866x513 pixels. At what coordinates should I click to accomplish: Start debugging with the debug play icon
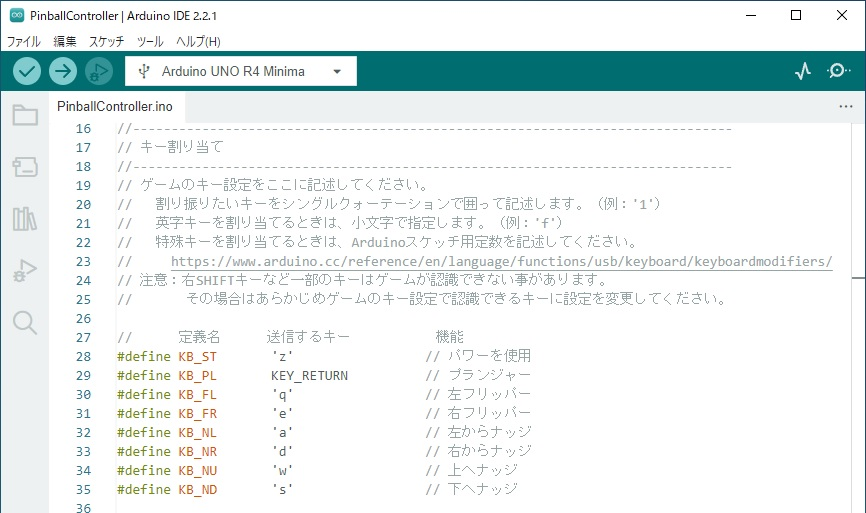(x=98, y=71)
